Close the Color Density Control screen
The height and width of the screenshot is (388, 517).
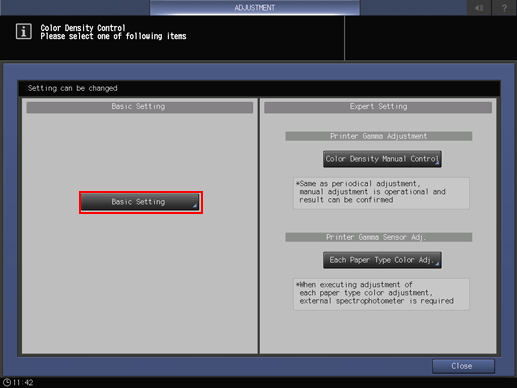463,366
